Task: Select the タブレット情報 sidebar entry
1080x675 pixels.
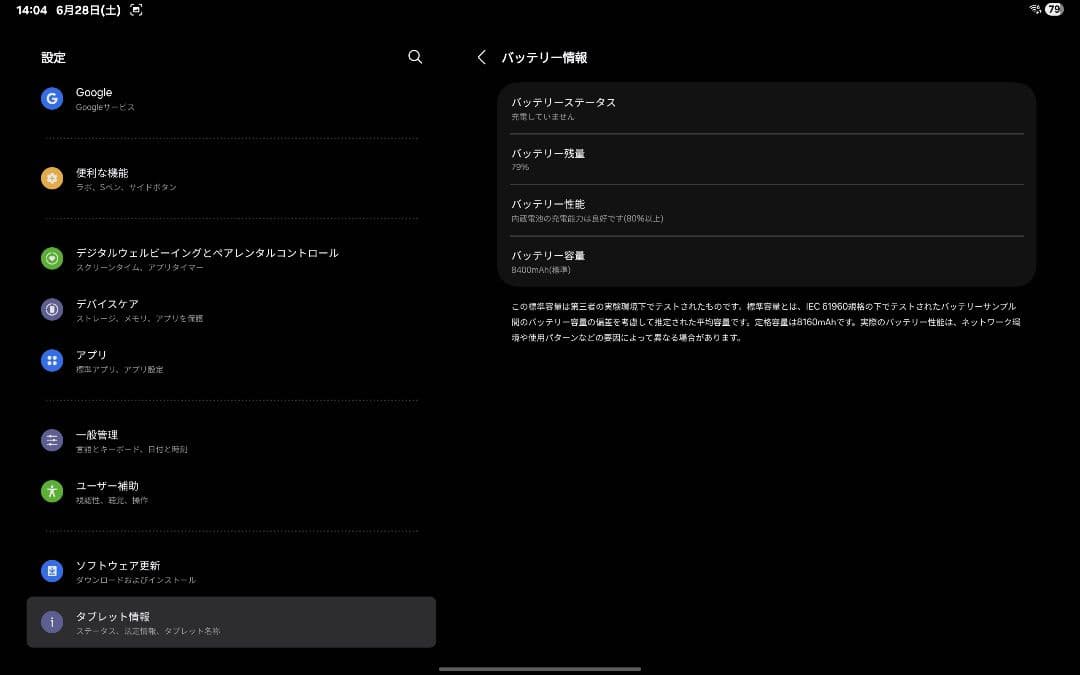Action: pos(230,621)
